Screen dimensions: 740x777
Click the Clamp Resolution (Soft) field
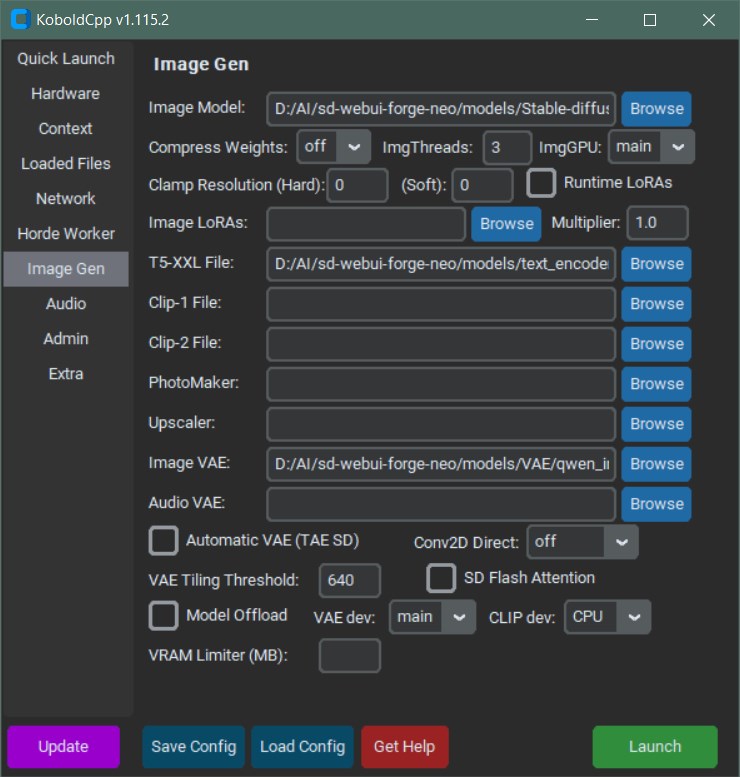pos(482,185)
